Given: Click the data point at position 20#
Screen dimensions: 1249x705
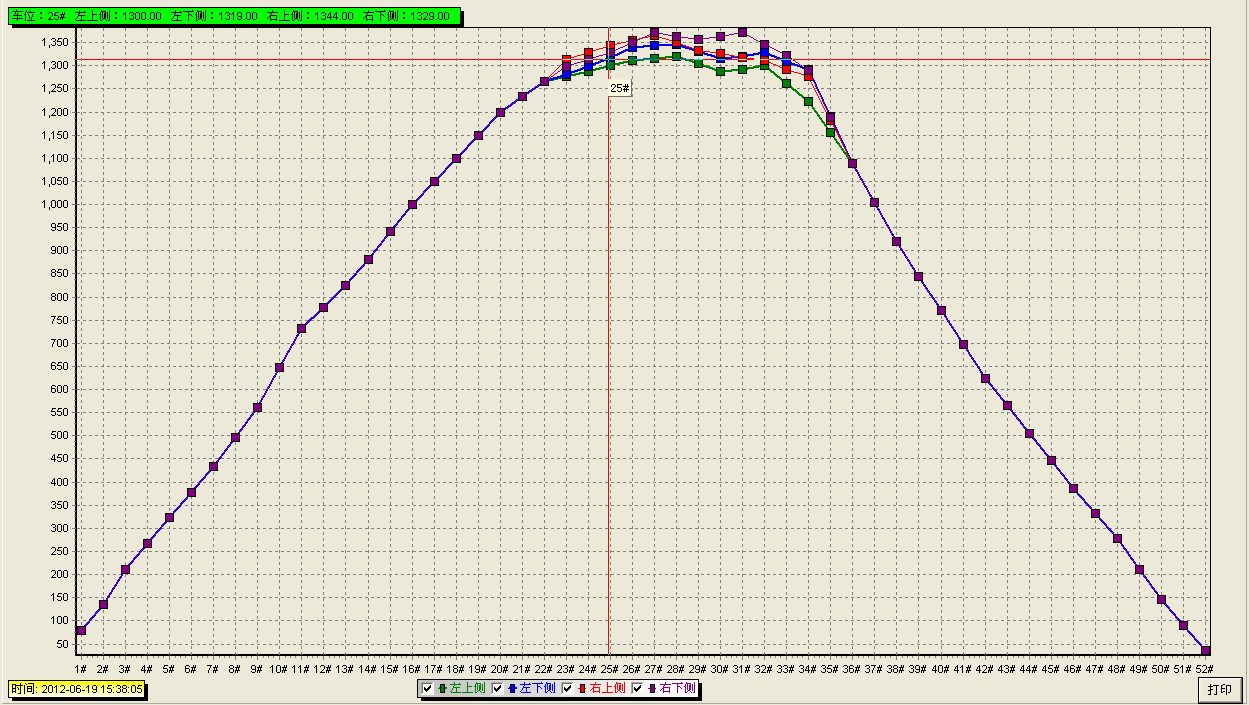Looking at the screenshot, I should click(500, 112).
